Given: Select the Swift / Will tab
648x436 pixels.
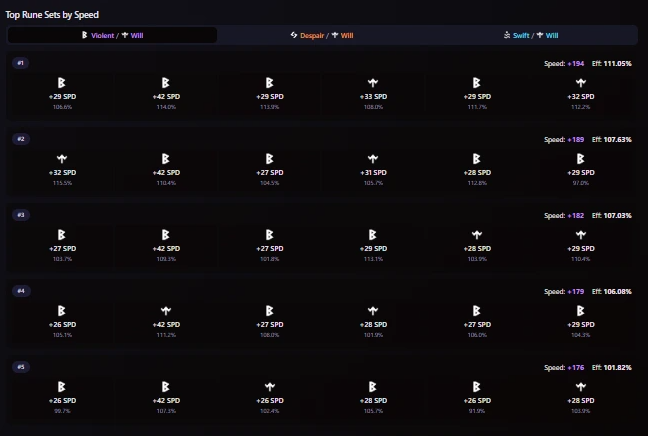Looking at the screenshot, I should point(531,35).
